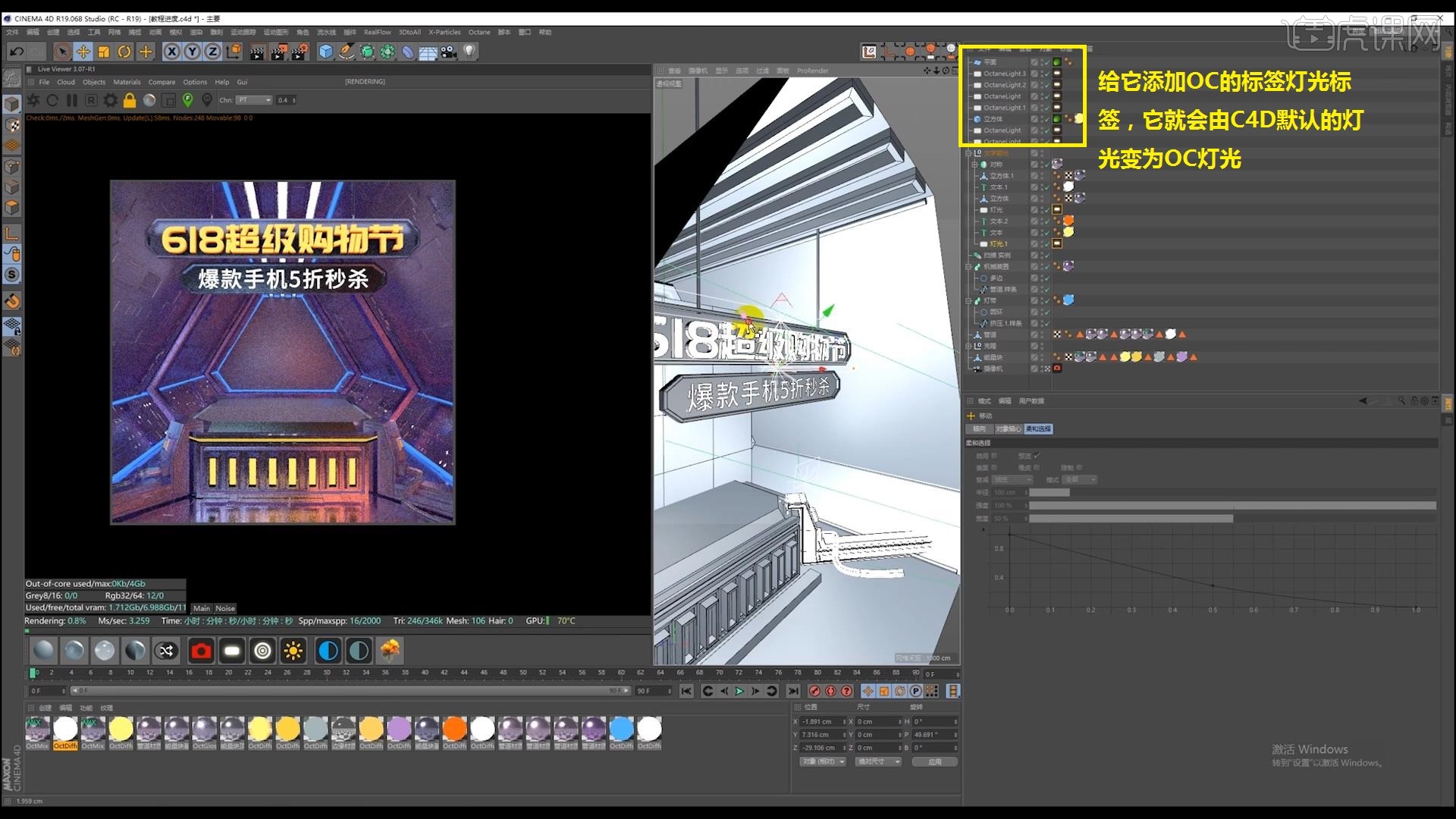Open the Options menu in Live Viewer
The image size is (1456, 819).
[195, 82]
